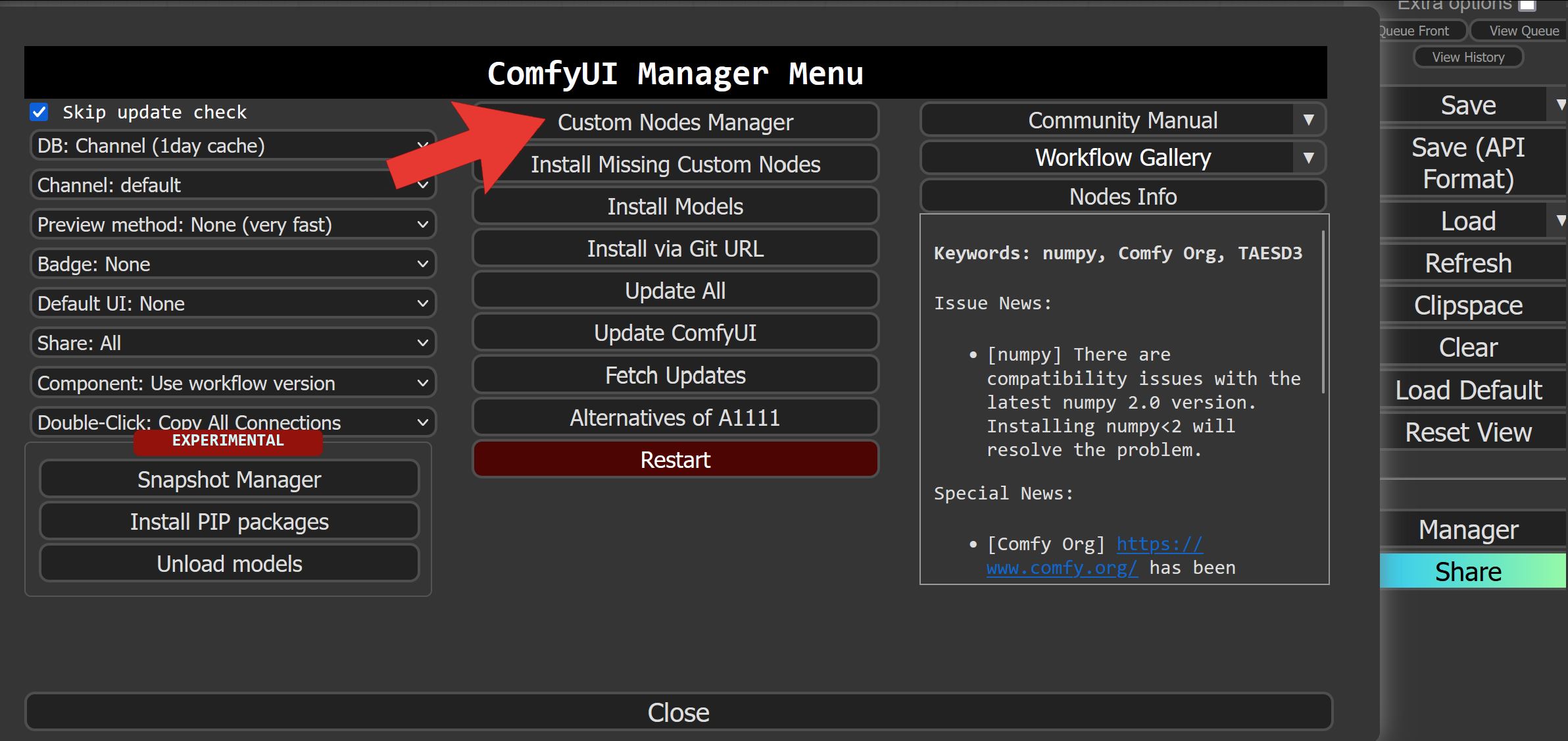Fetch Updates for custom nodes
The height and width of the screenshot is (741, 1568).
tap(675, 374)
